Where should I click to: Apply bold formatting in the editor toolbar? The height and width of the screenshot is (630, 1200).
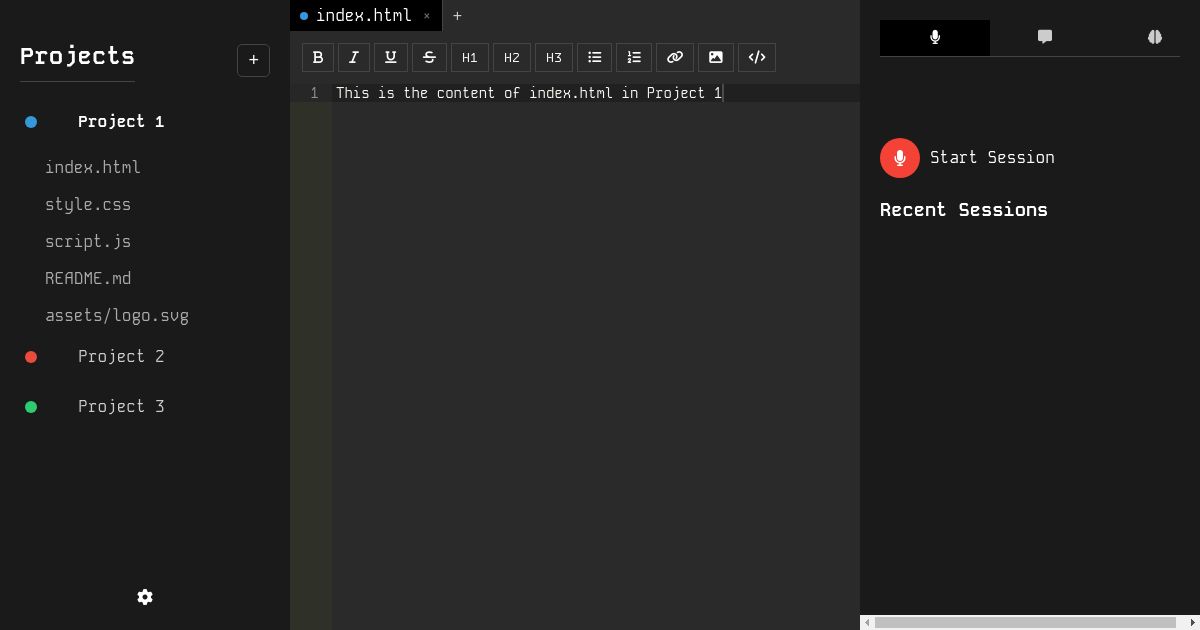[317, 57]
